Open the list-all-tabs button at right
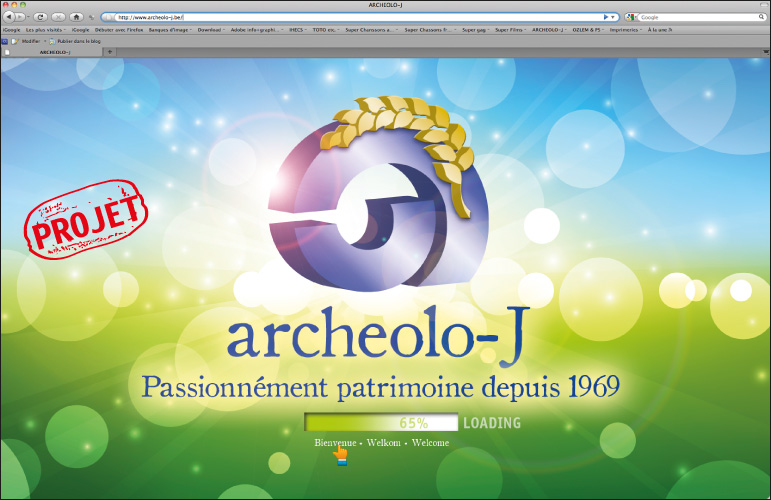 [766, 52]
